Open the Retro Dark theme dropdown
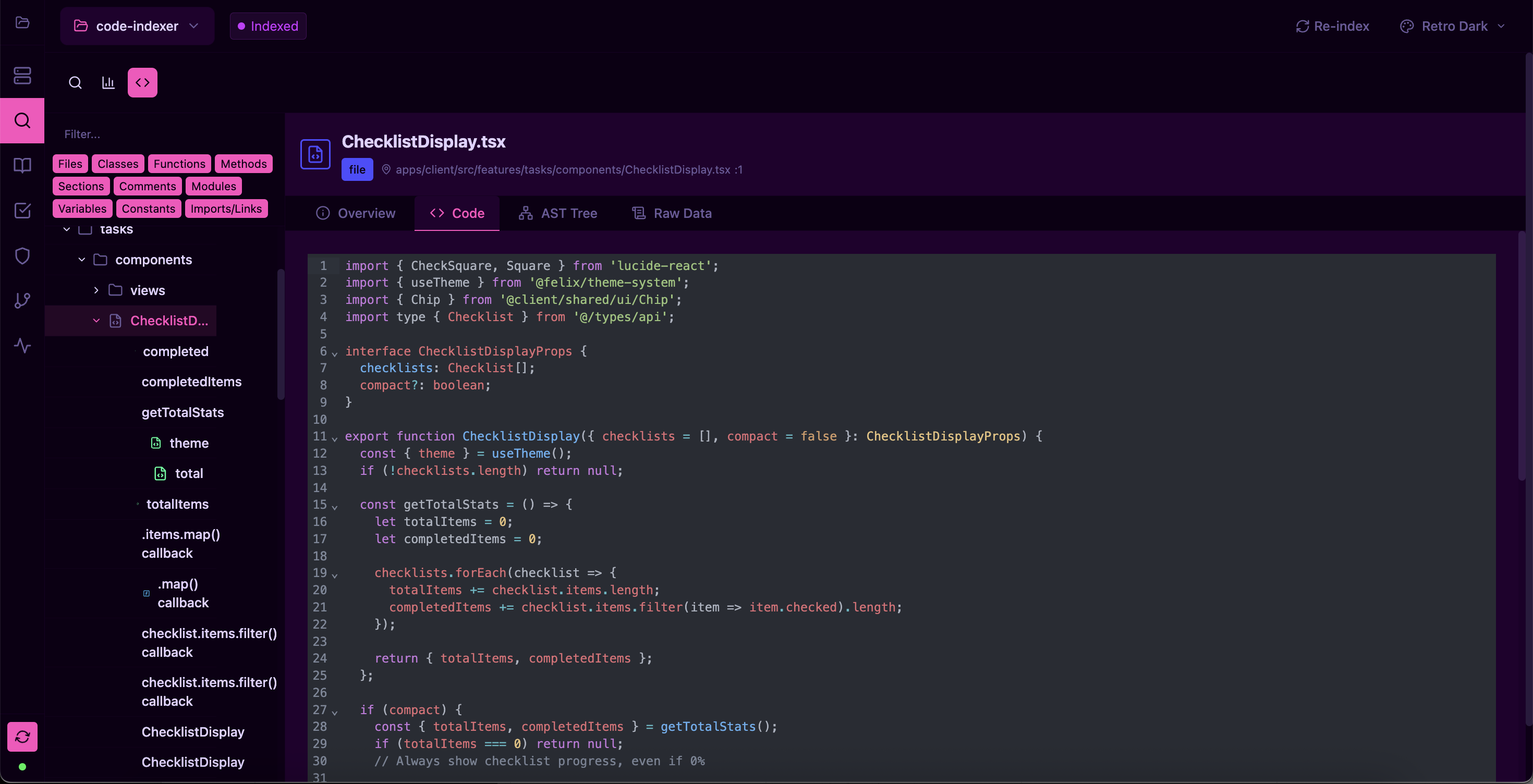The height and width of the screenshot is (784, 1533). 1454,26
